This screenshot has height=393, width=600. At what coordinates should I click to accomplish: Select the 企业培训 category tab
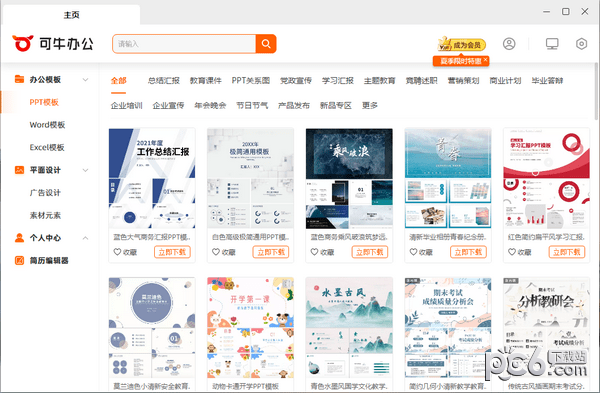(x=127, y=105)
